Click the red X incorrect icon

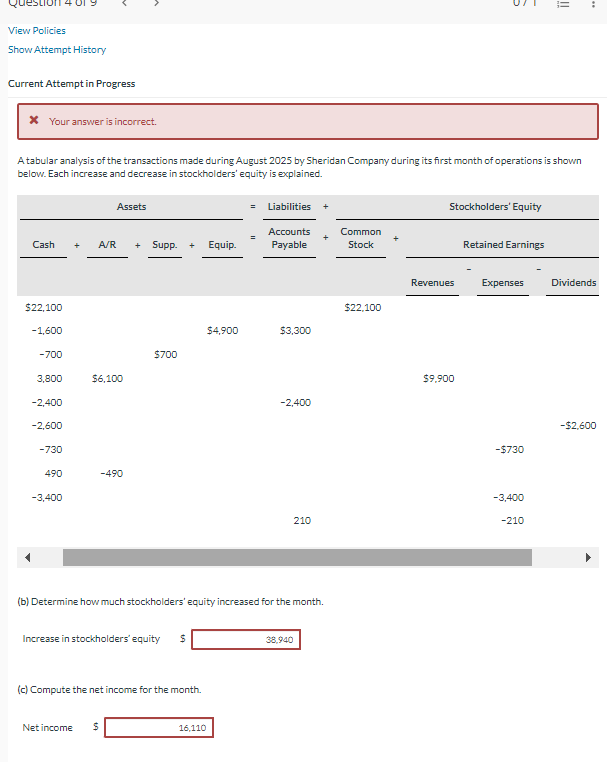coord(34,120)
